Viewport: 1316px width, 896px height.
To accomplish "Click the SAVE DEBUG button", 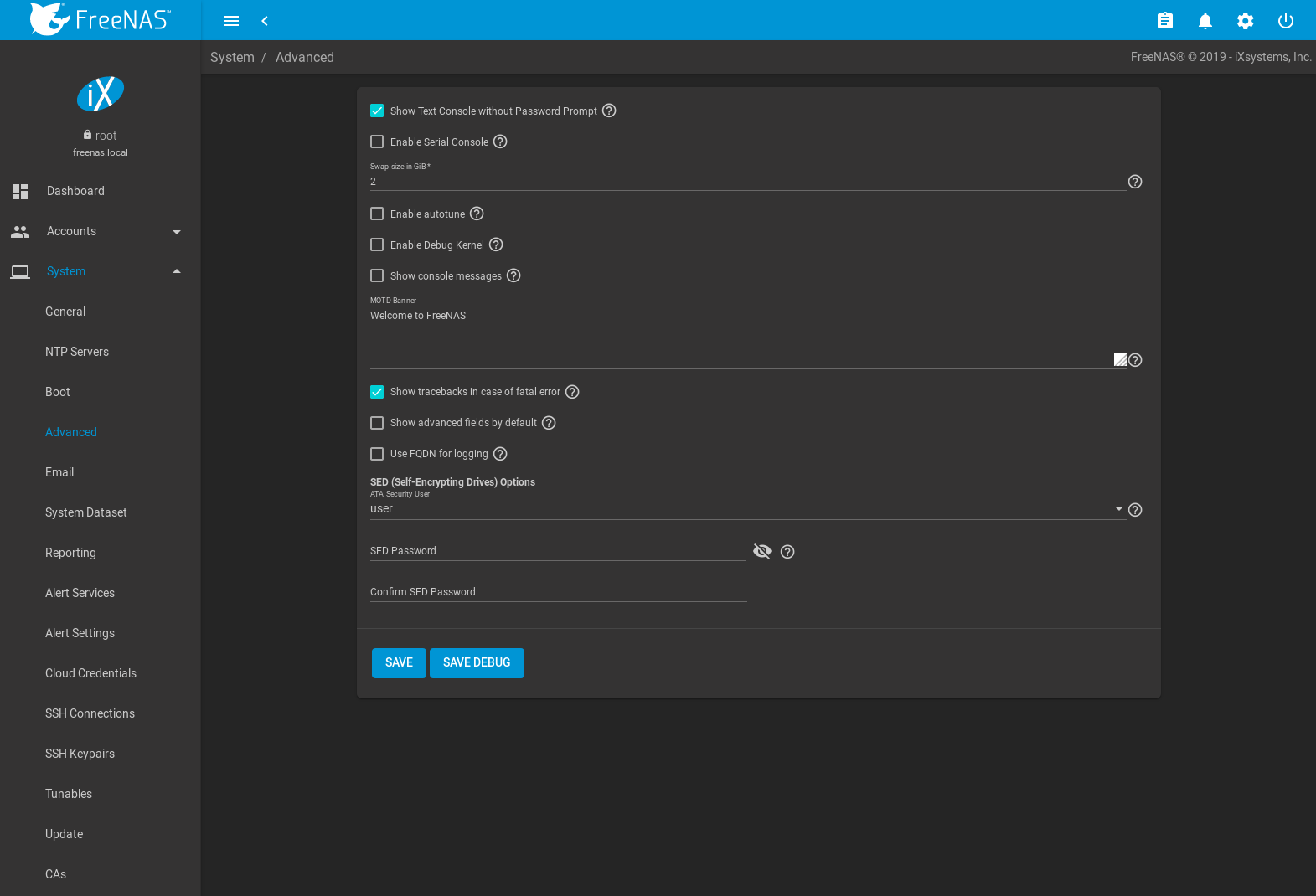I will tap(477, 662).
